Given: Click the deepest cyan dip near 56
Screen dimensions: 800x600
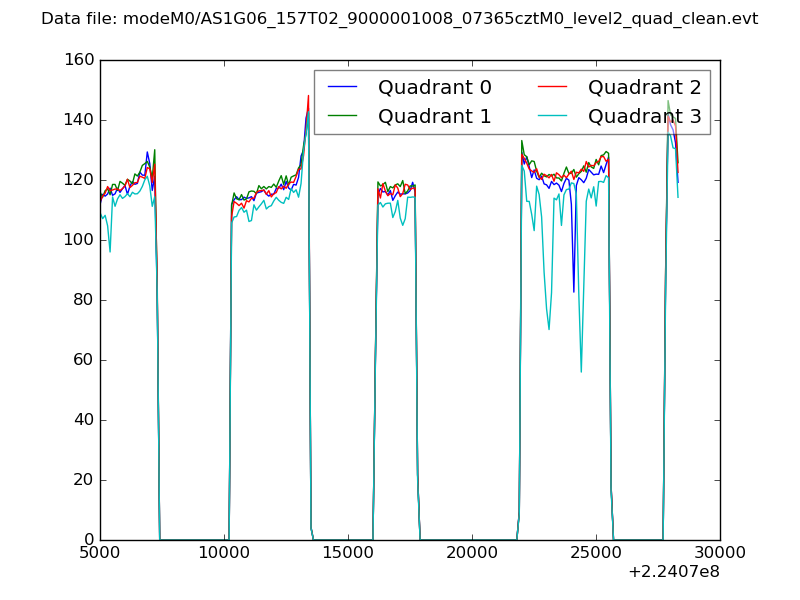Looking at the screenshot, I should click(x=581, y=371).
